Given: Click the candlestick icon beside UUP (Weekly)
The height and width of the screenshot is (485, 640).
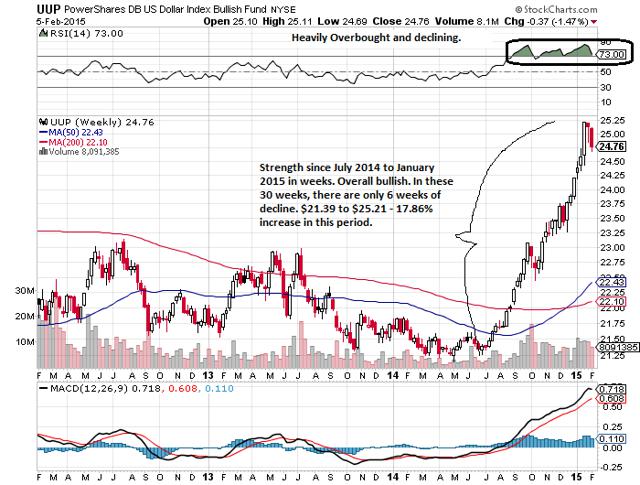Looking at the screenshot, I should (x=43, y=122).
